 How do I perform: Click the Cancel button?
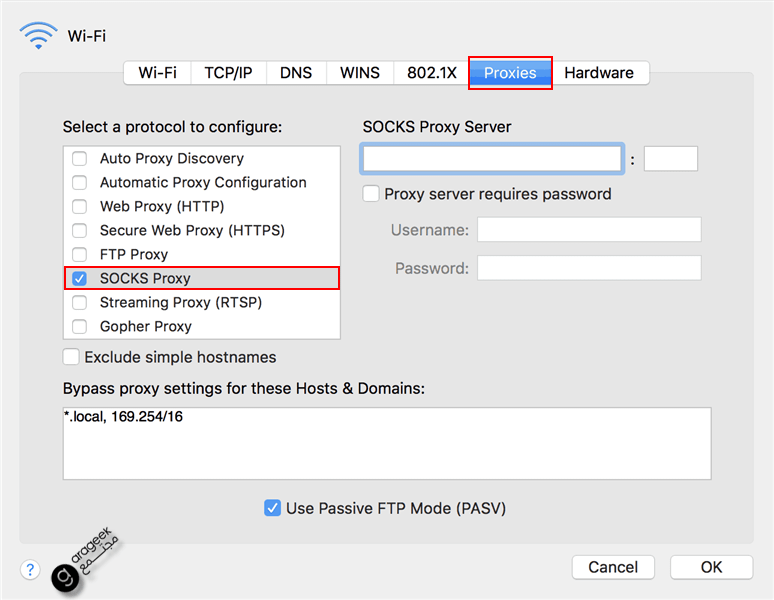(613, 567)
